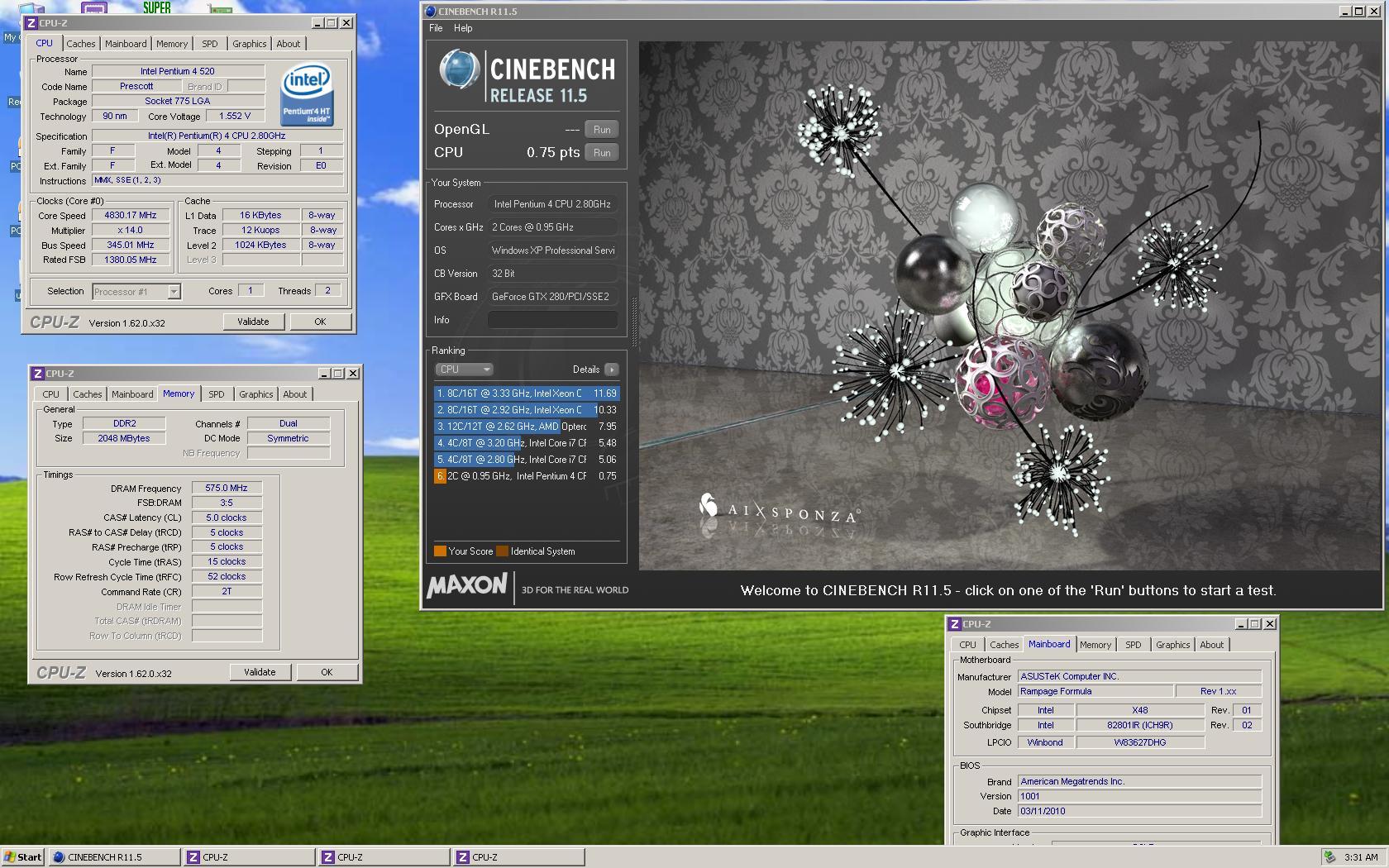Open the CPU ranking type dropdown
The image size is (1389, 868).
click(x=464, y=370)
